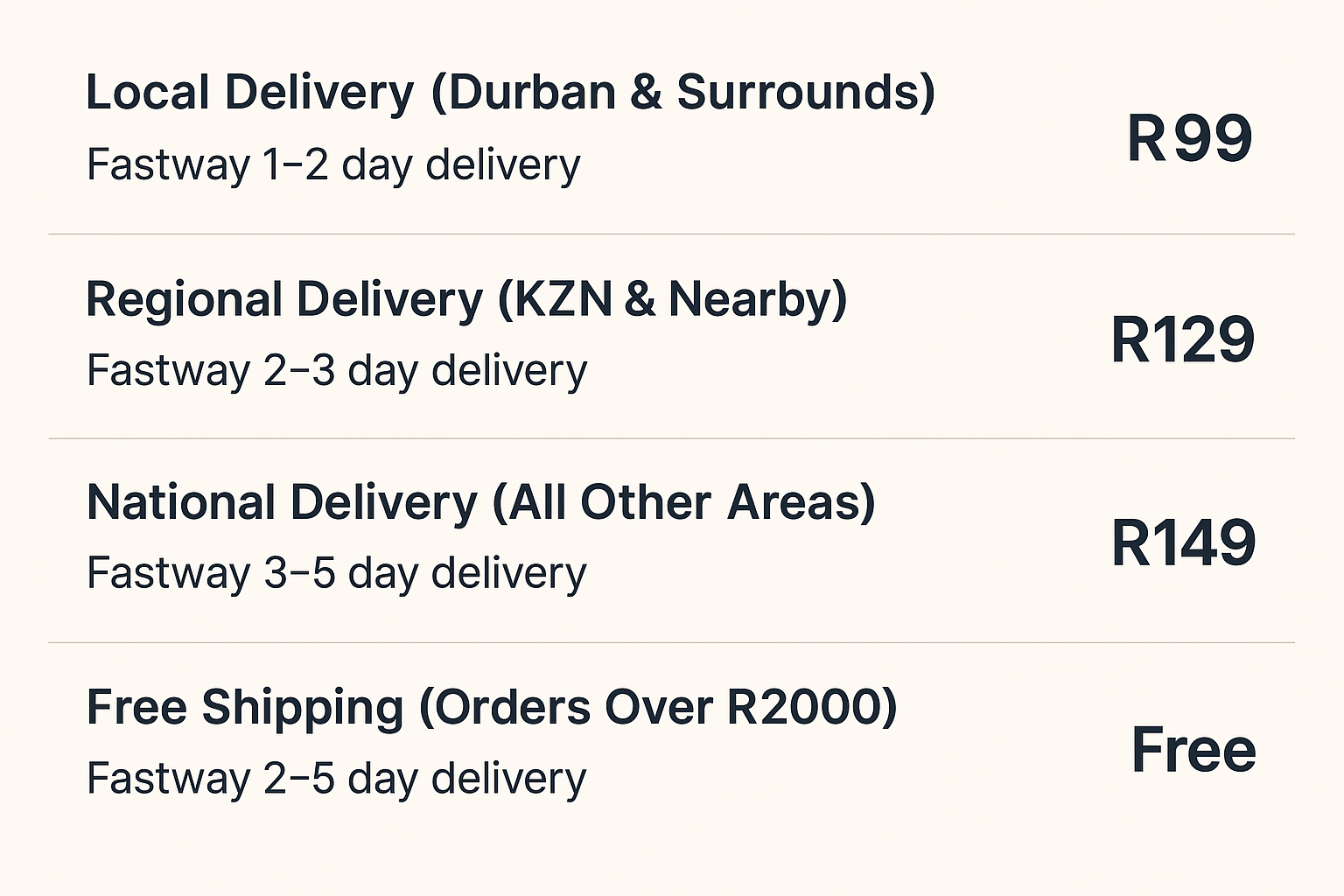The height and width of the screenshot is (896, 1344).
Task: Click divider line below Regional Delivery row
Action: pyautogui.click(x=671, y=438)
